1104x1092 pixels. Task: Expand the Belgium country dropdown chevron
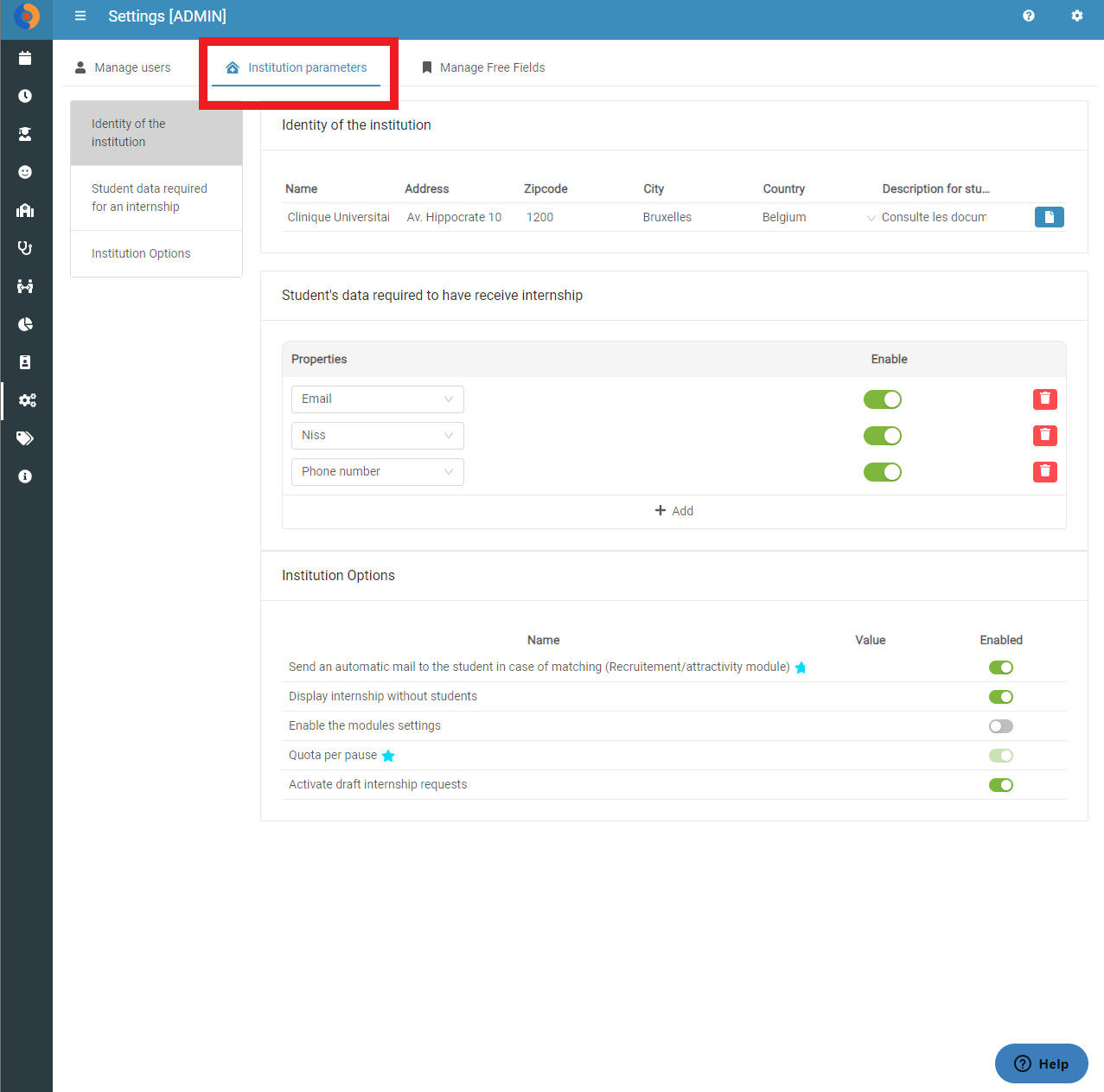871,218
